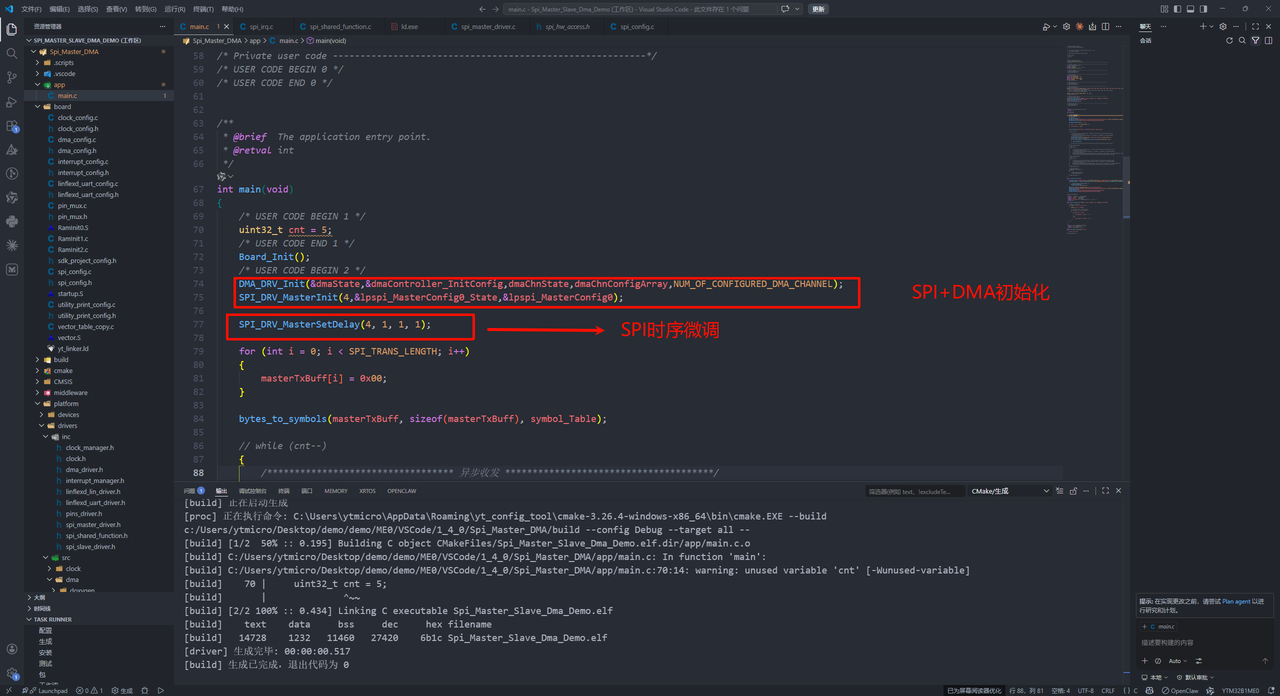1280x696 pixels.
Task: Open the Extensions view icon
Action: coord(12,127)
